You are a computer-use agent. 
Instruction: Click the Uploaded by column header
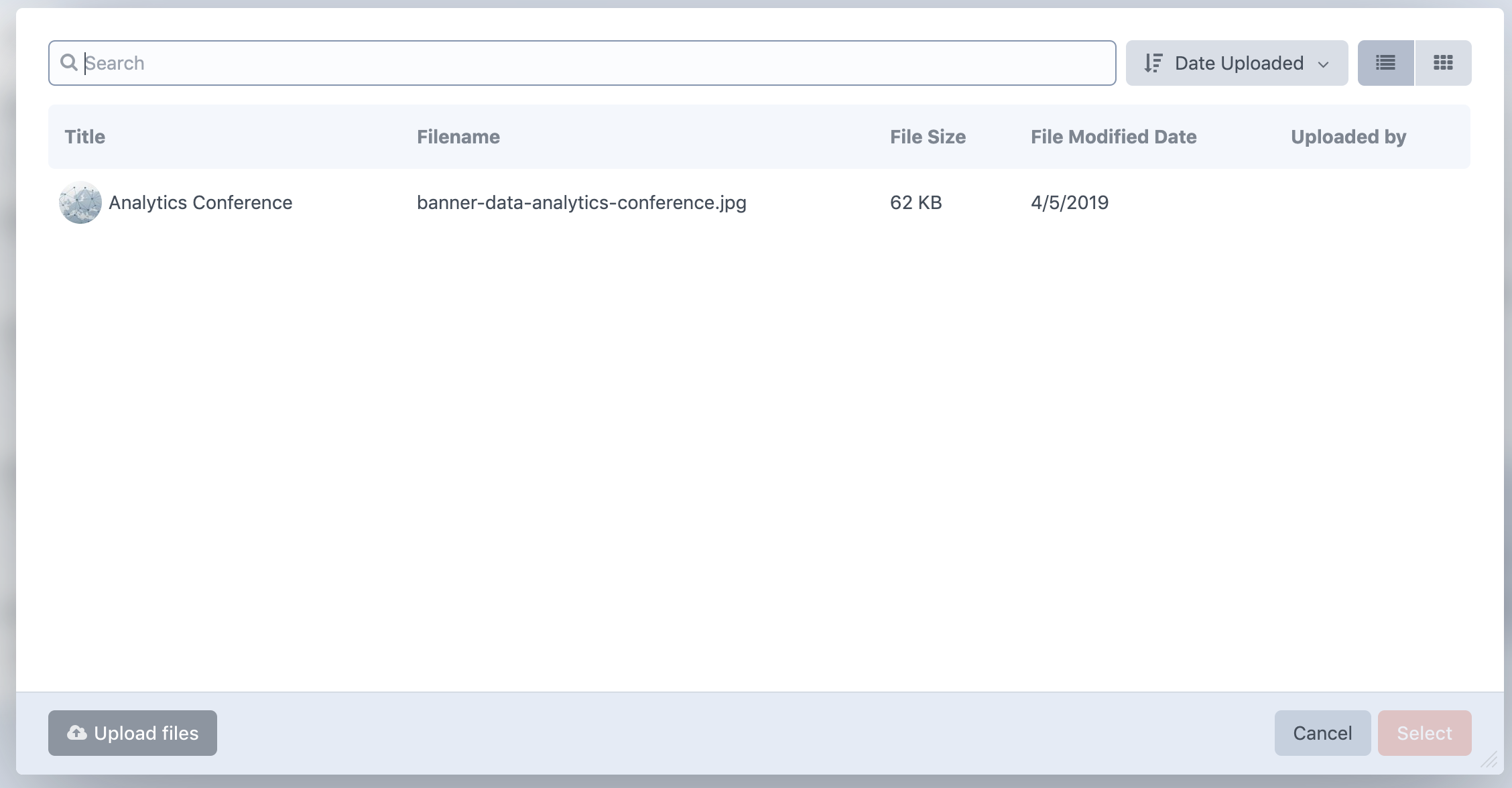tap(1348, 137)
